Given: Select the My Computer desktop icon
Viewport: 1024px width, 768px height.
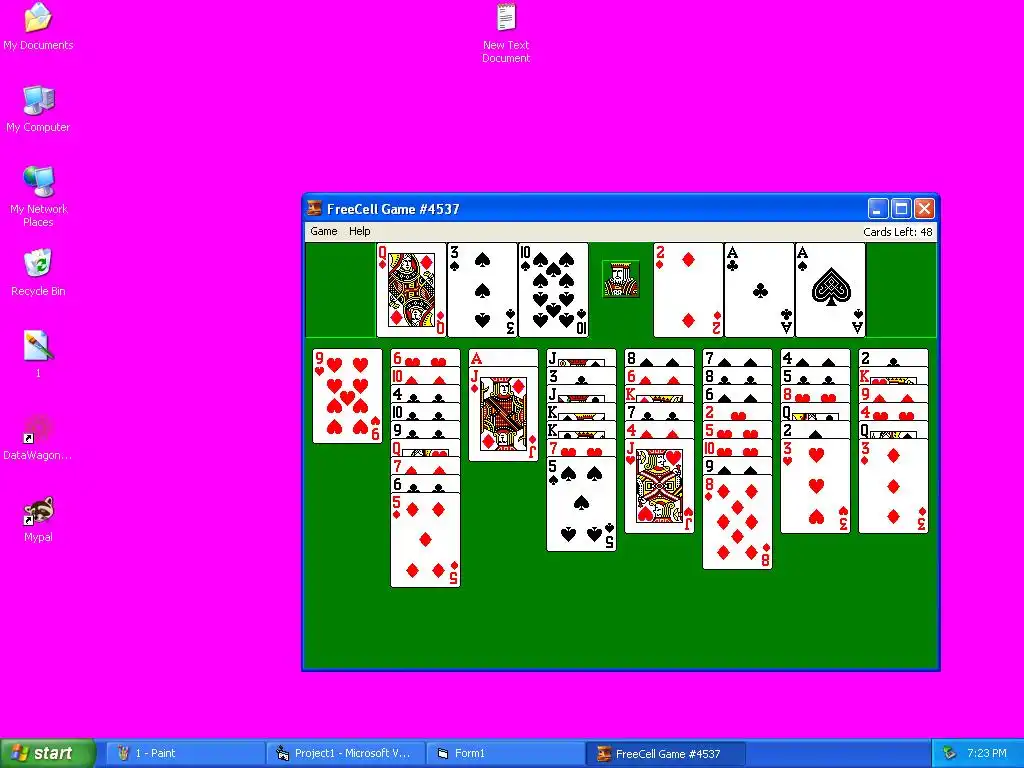Looking at the screenshot, I should tap(38, 109).
